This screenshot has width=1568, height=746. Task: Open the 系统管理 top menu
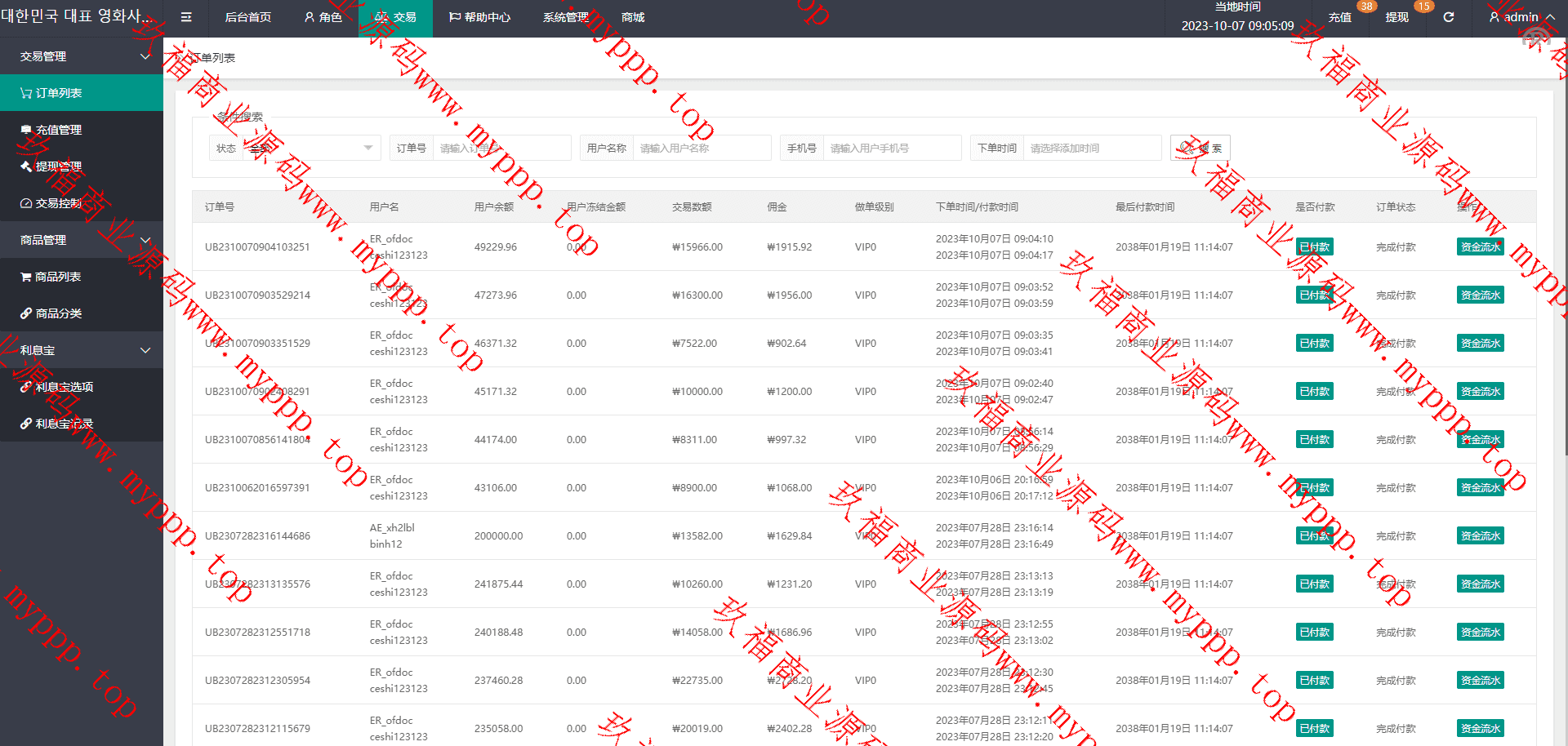click(565, 17)
